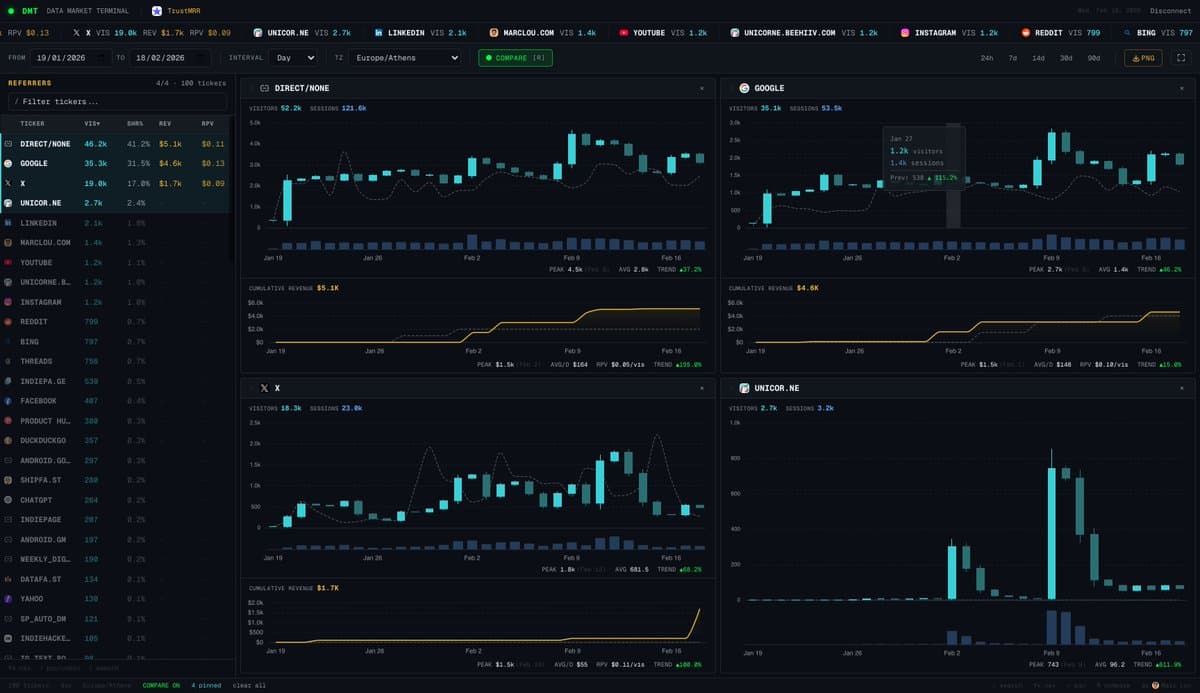Viewport: 1200px width, 693px height.
Task: Click the Reddit icon in the ticker tape
Action: click(1026, 33)
